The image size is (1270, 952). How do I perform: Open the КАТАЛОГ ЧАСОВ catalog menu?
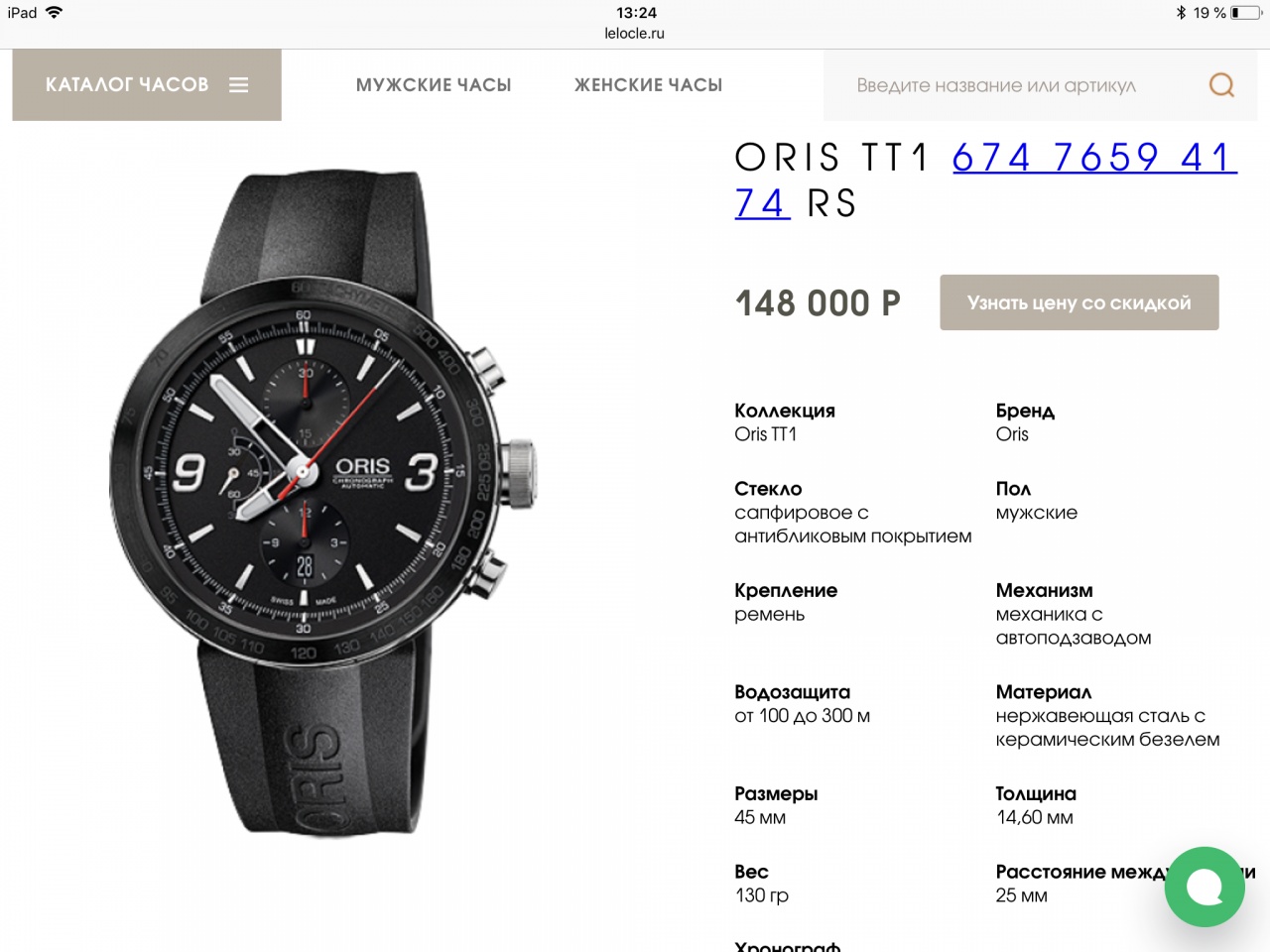(x=147, y=85)
